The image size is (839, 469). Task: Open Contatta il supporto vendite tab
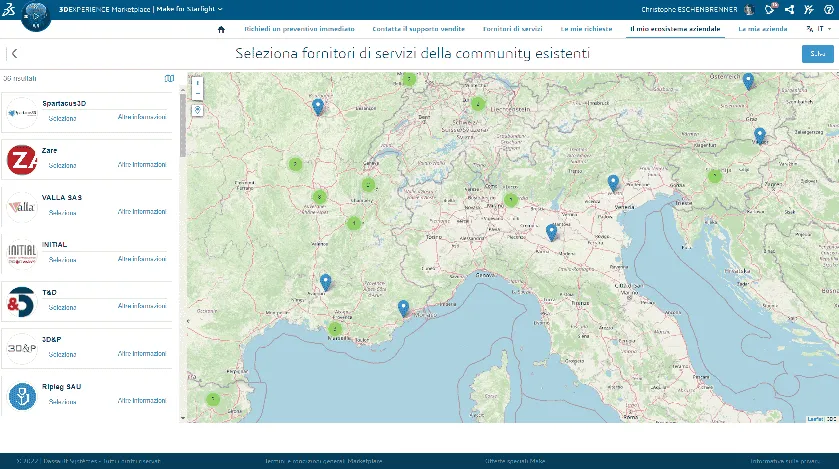point(418,29)
